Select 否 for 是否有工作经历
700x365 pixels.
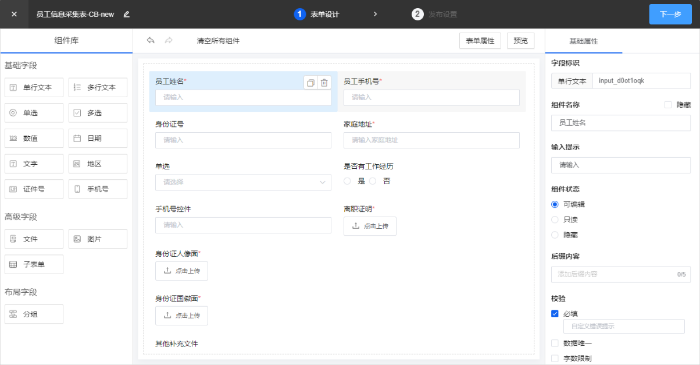373,181
